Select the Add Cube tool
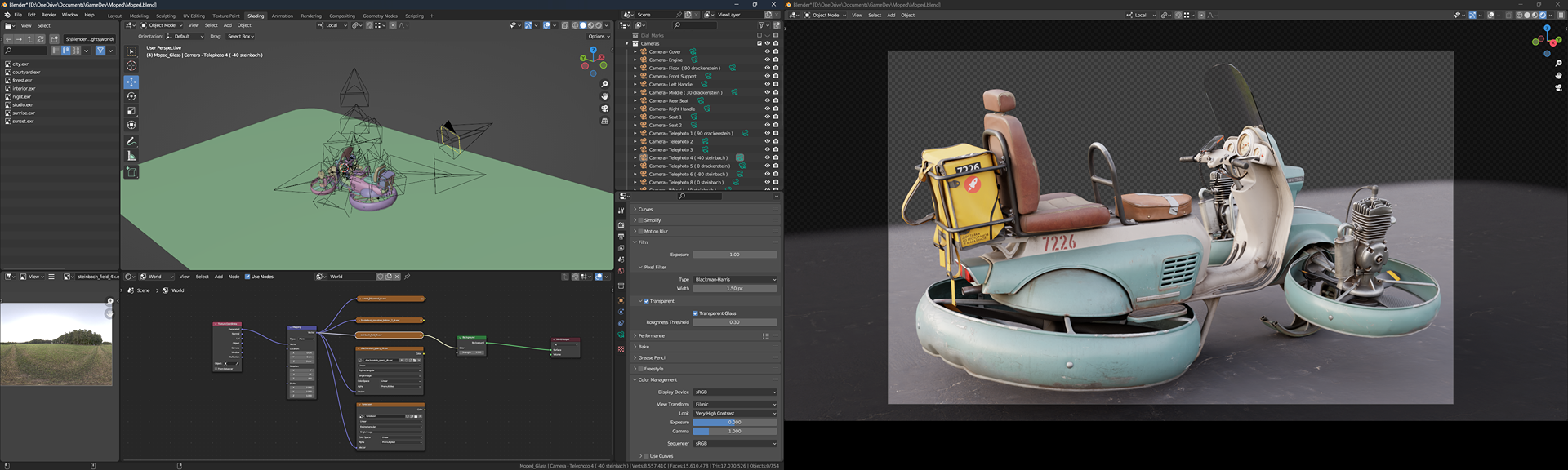The image size is (1568, 470). 131,172
